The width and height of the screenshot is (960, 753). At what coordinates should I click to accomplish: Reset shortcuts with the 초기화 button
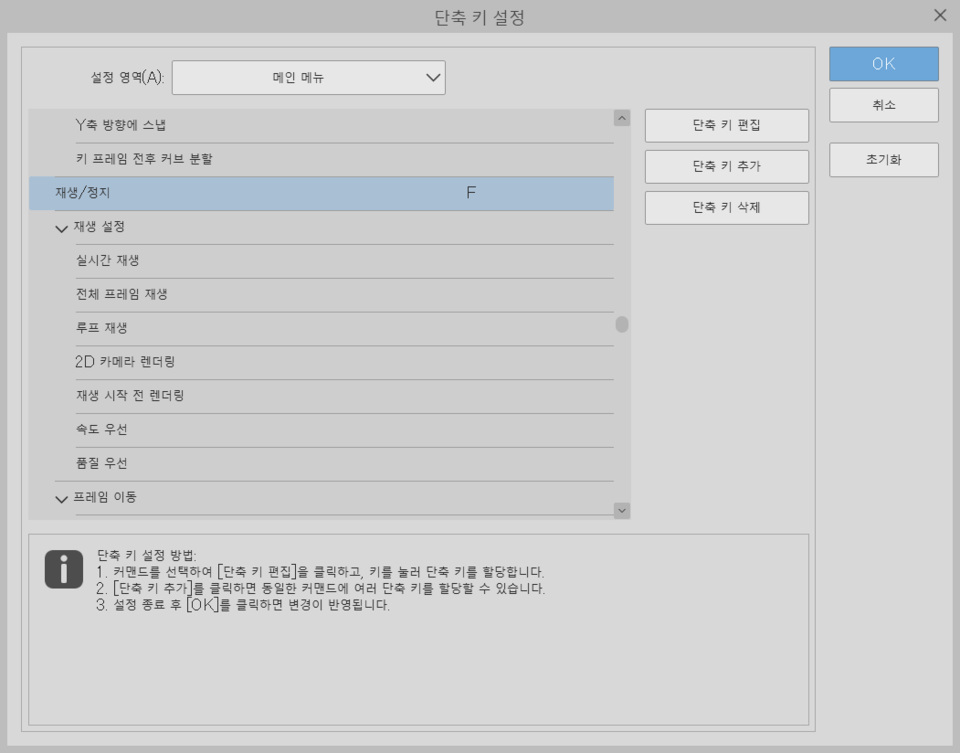[x=883, y=159]
